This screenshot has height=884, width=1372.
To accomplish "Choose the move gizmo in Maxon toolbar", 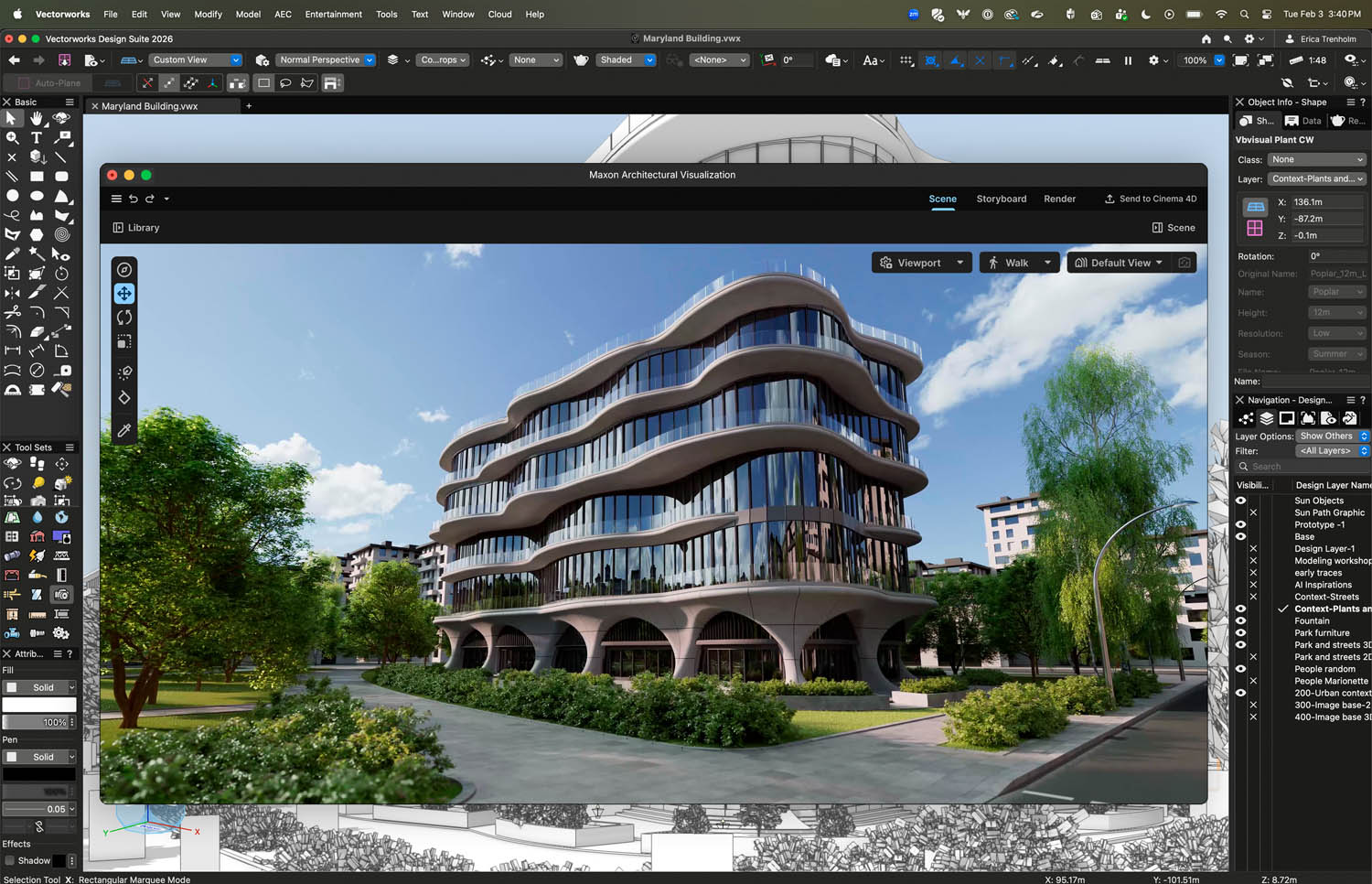I will pyautogui.click(x=124, y=294).
